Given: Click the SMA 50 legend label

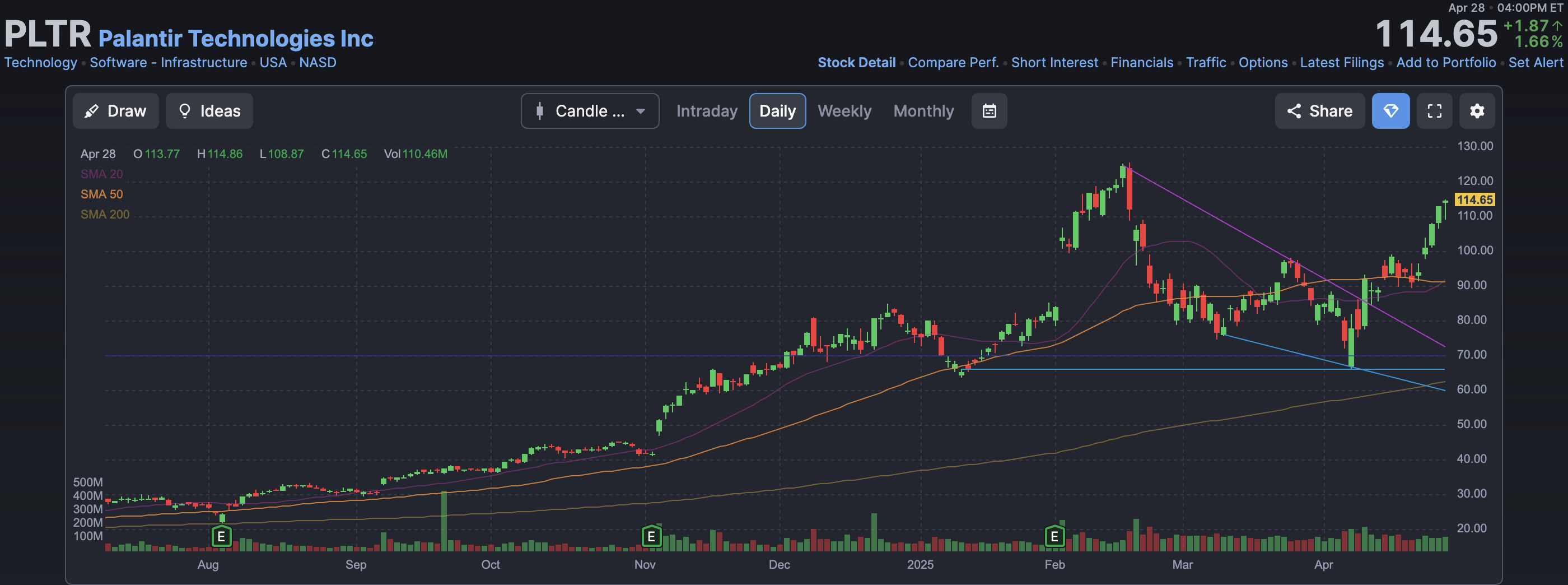Looking at the screenshot, I should (102, 194).
